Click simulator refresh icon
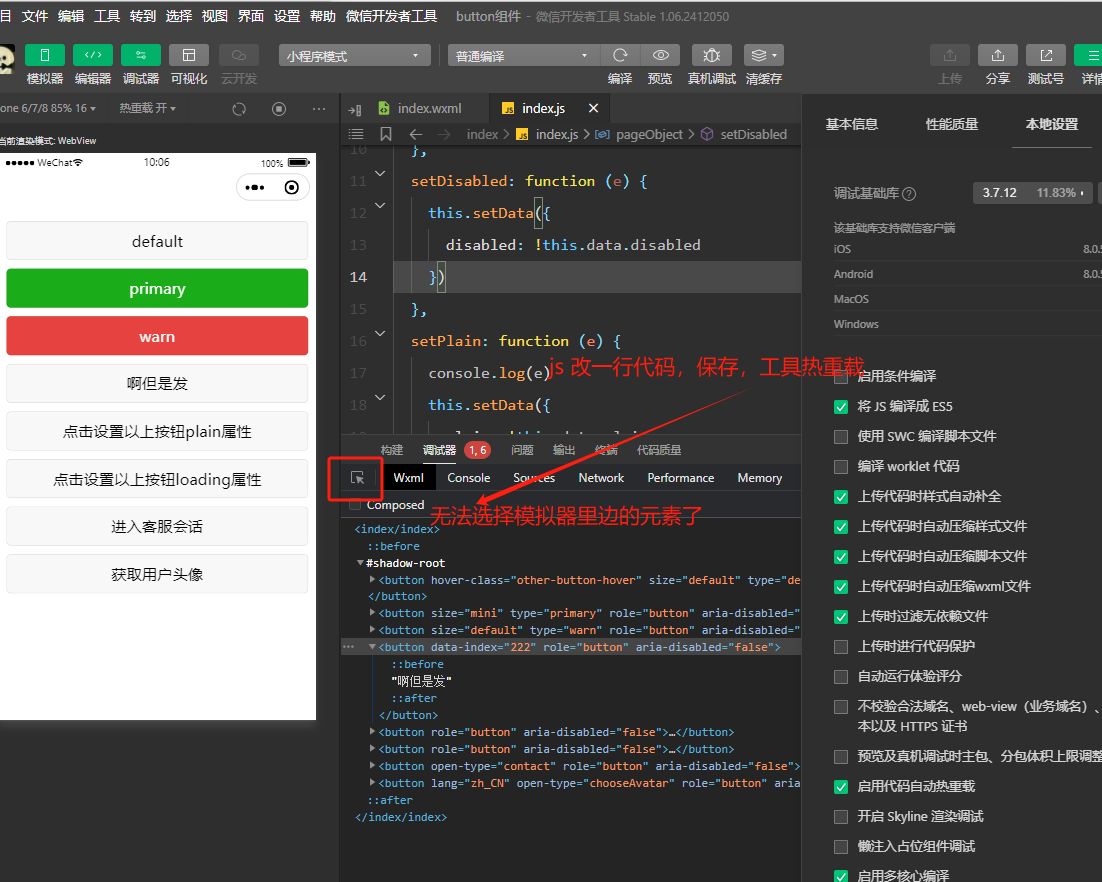Viewport: 1102px width, 882px height. 239,109
